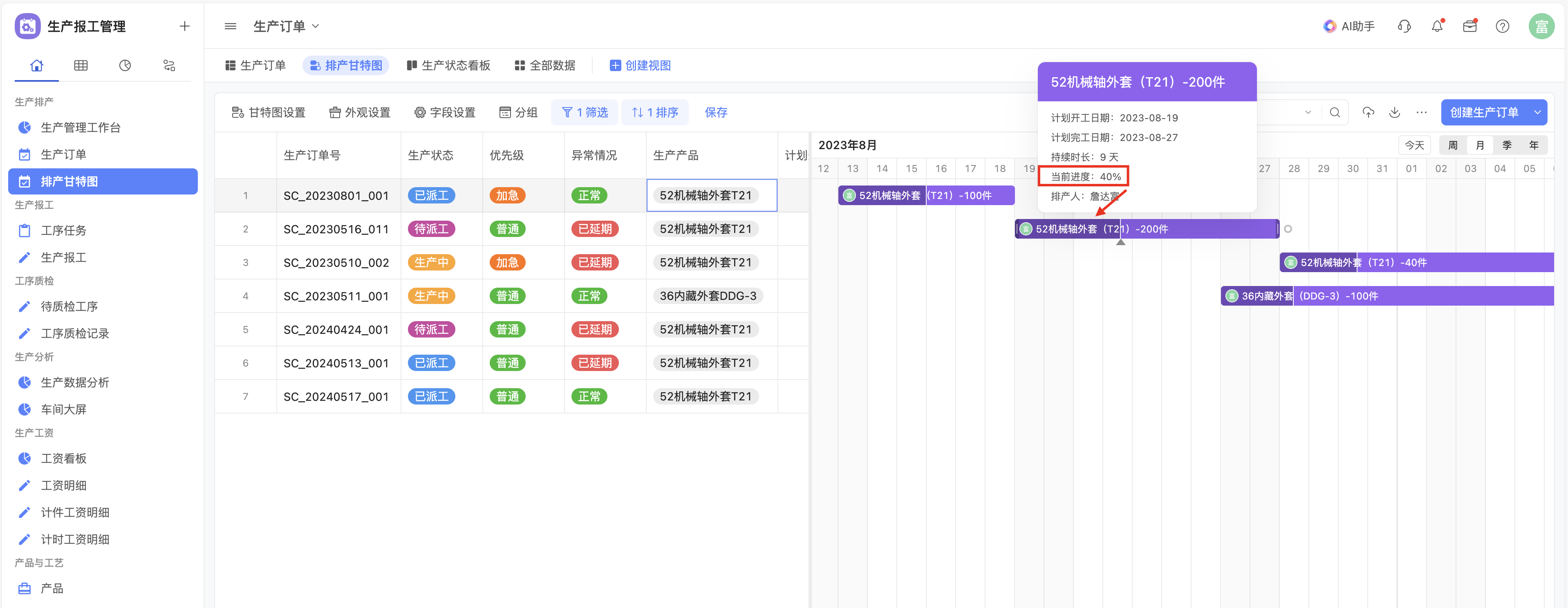Viewport: 1568px width, 608px height.
Task: Click the 已延期 tag in row SC_20240424_001
Action: pyautogui.click(x=595, y=329)
